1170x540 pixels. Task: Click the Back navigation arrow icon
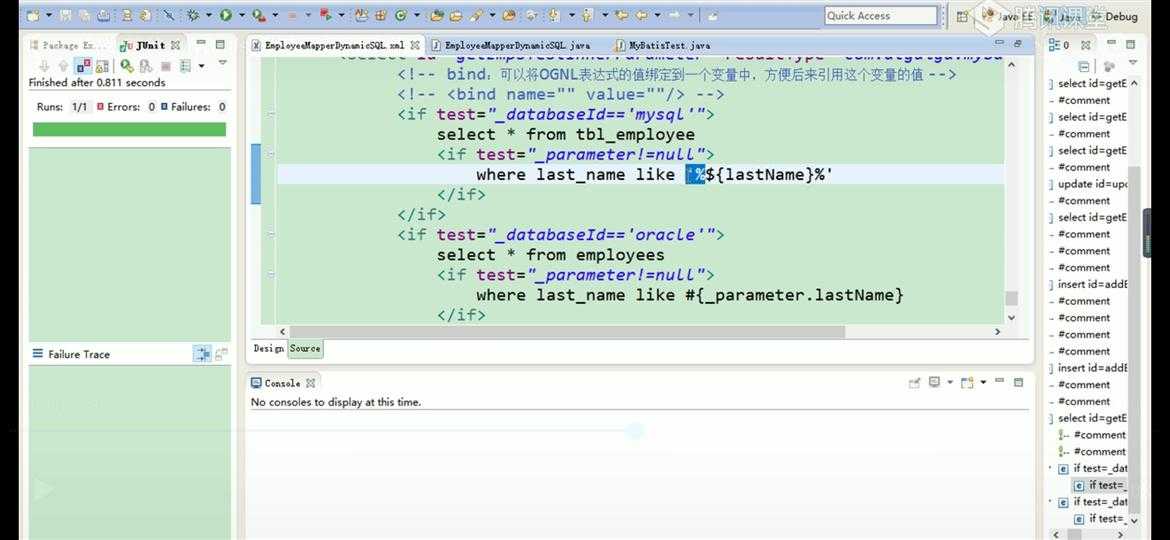(x=641, y=15)
